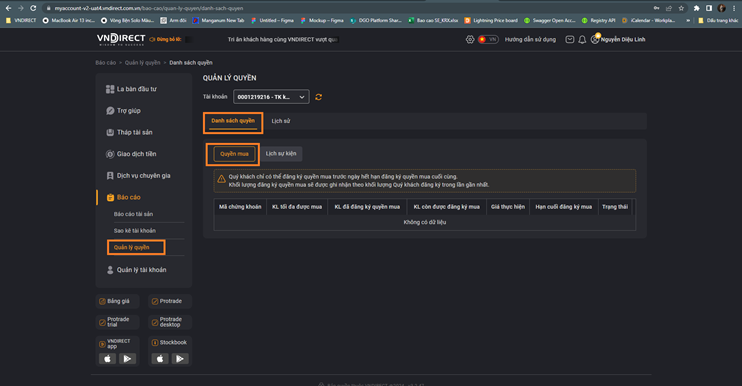Click the Dịch vụ chuyên gia icon

(x=110, y=175)
